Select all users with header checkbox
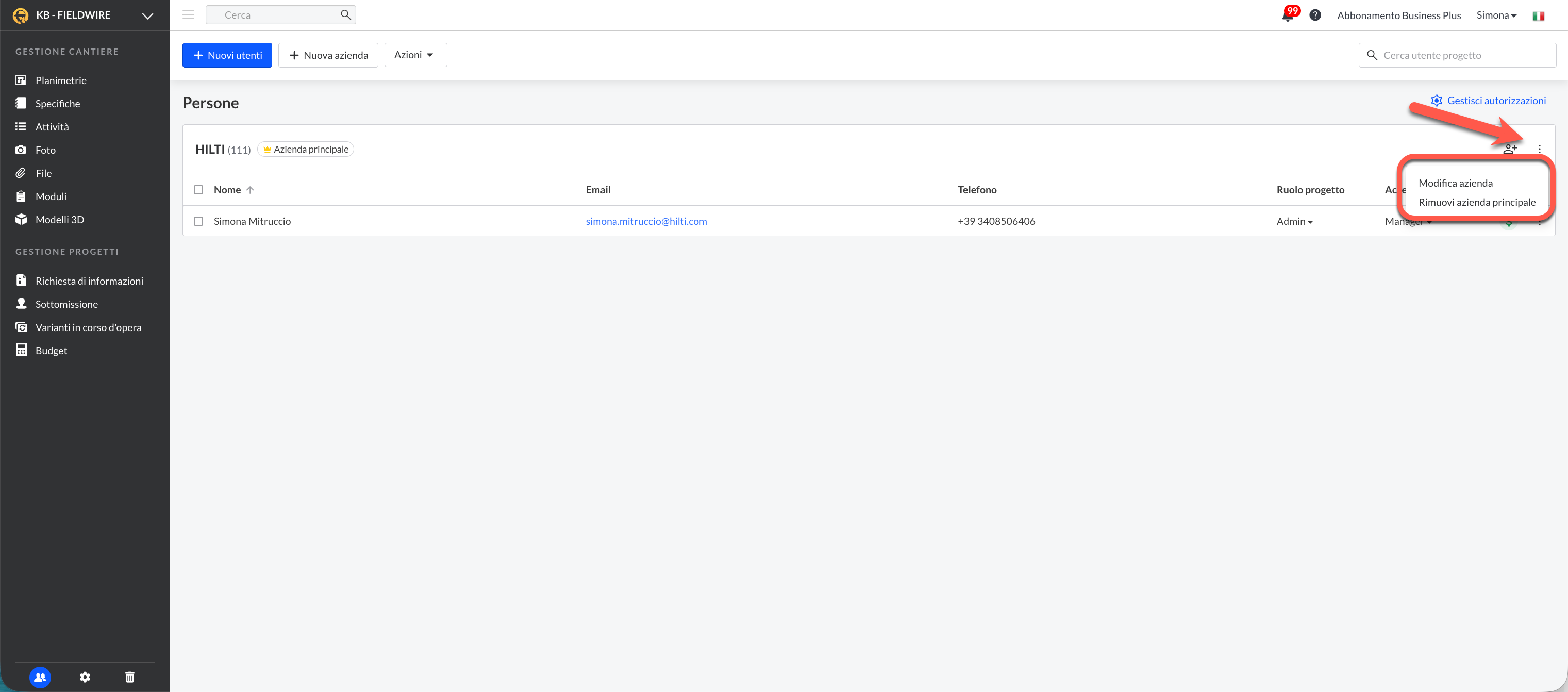This screenshot has height=692, width=1568. coord(198,190)
